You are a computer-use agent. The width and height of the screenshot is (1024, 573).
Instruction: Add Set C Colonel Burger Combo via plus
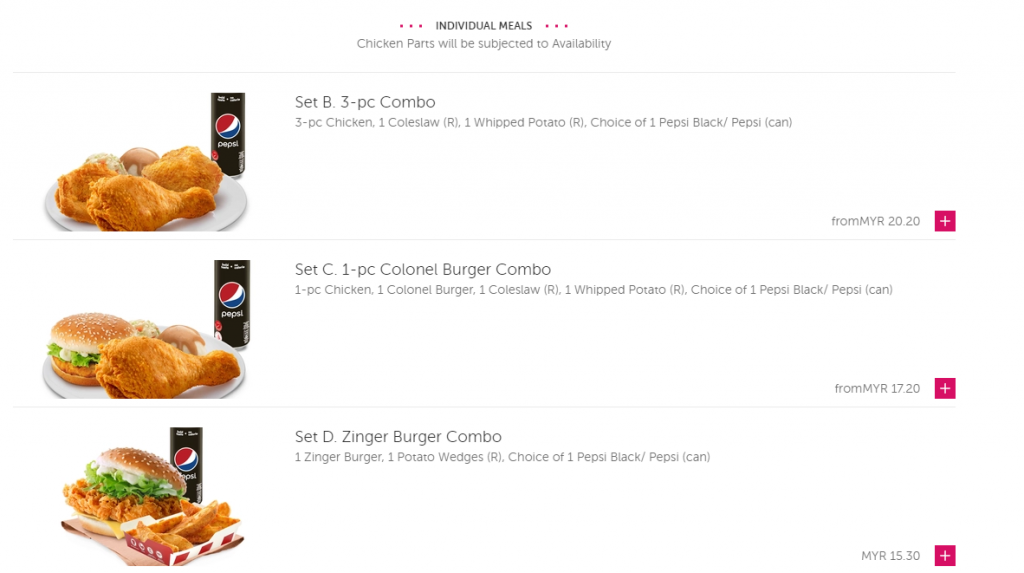click(x=944, y=388)
